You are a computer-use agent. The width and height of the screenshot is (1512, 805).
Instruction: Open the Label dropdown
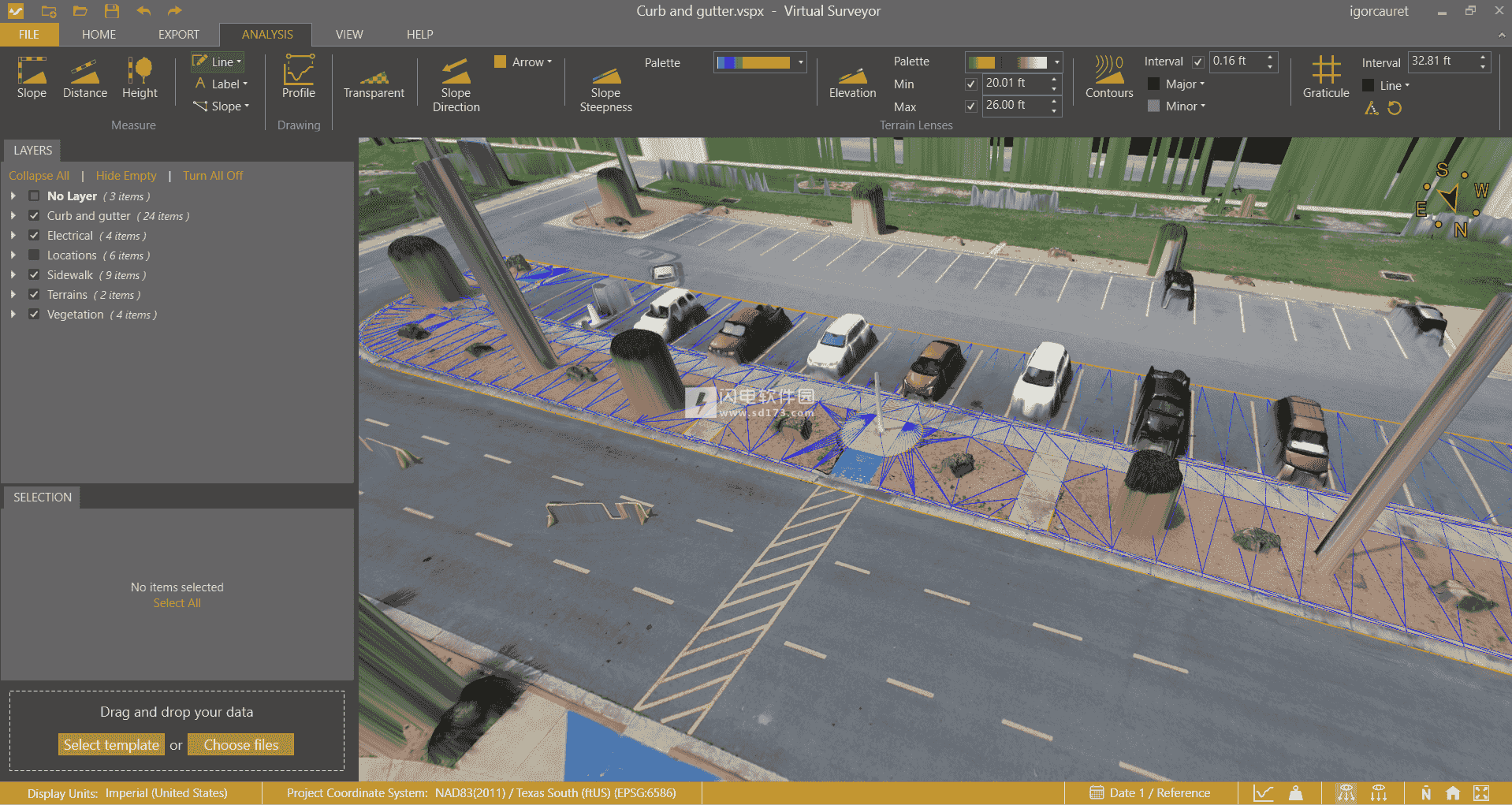click(222, 84)
